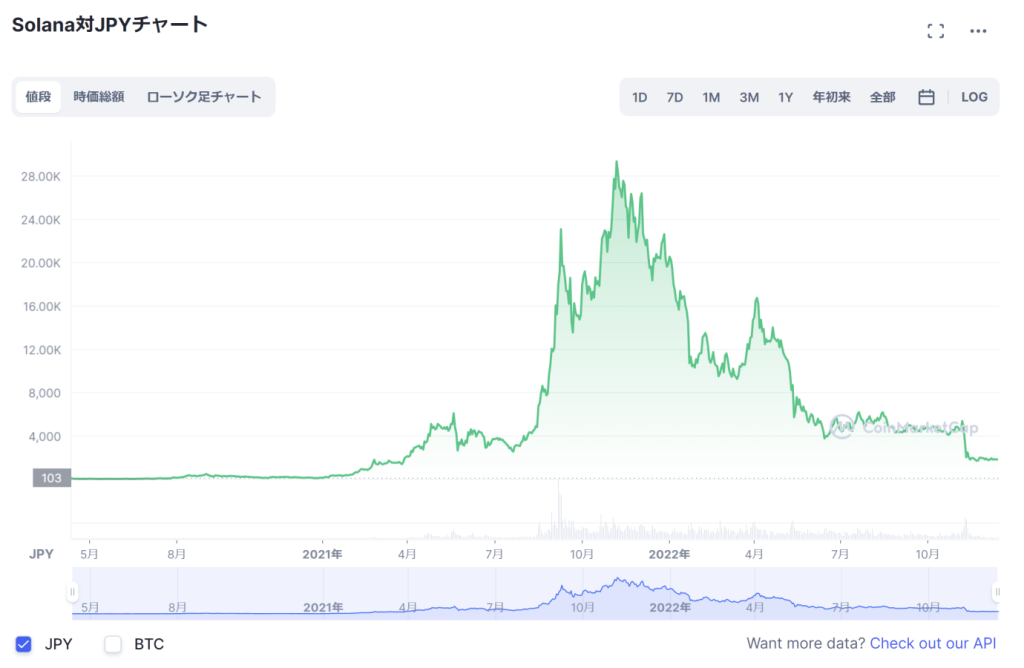Set chart range to 1M
The image size is (1024, 668).
[x=711, y=97]
